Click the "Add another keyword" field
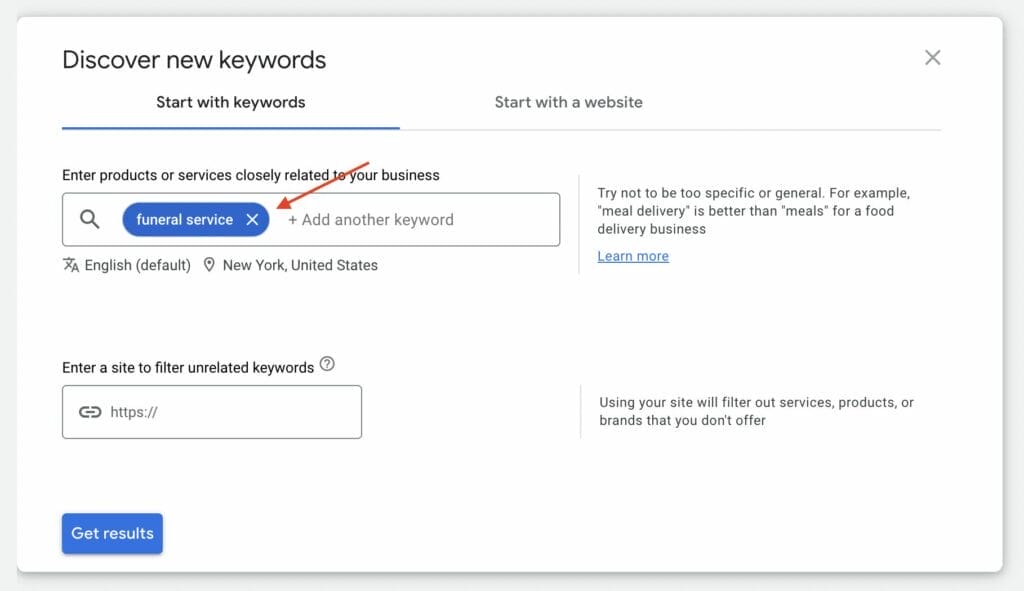 [380, 219]
